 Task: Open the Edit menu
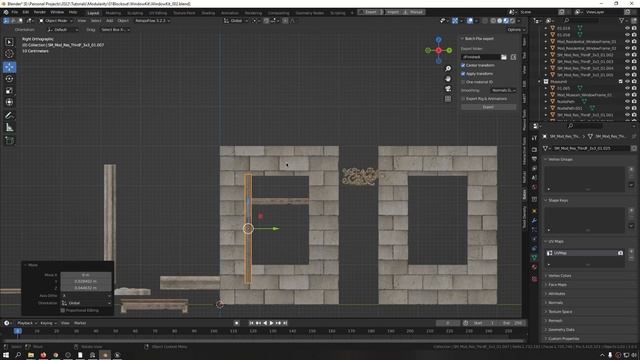coord(26,12)
